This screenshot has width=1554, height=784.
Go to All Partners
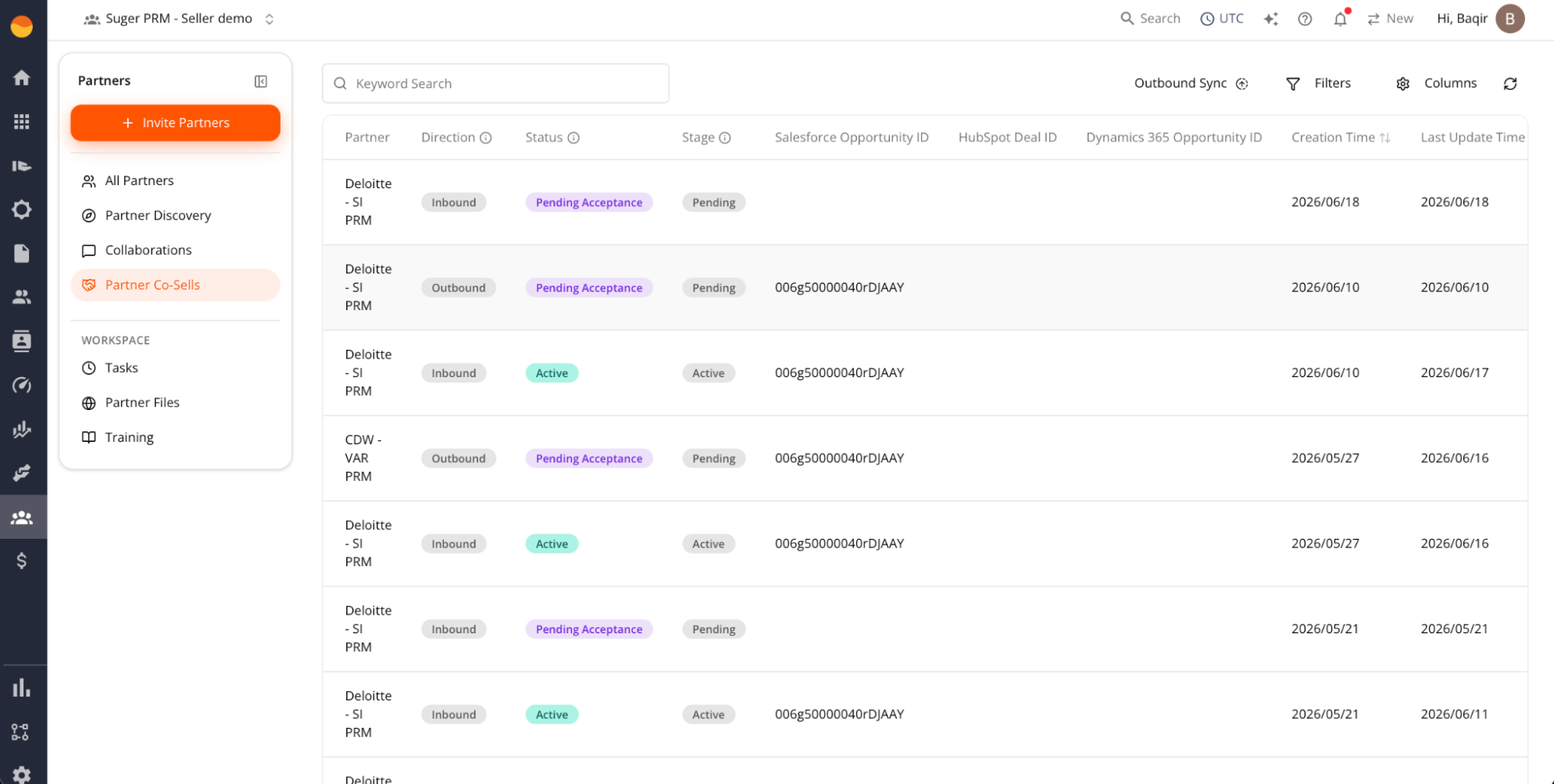point(175,180)
